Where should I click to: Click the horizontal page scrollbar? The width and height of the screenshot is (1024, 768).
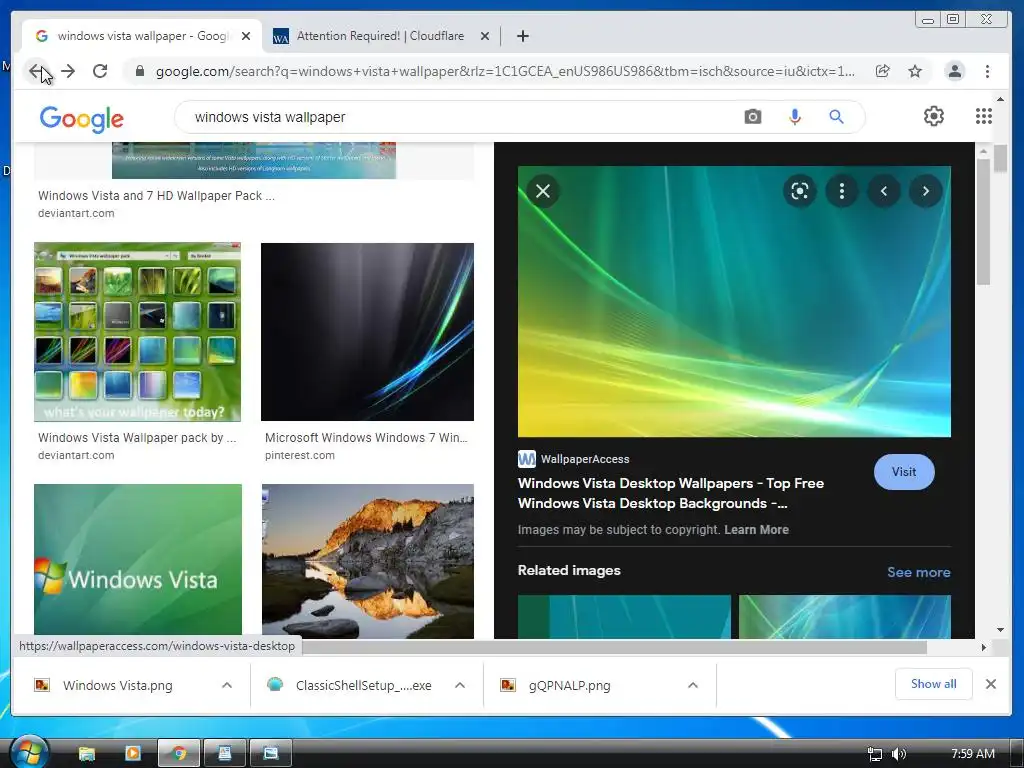click(614, 647)
